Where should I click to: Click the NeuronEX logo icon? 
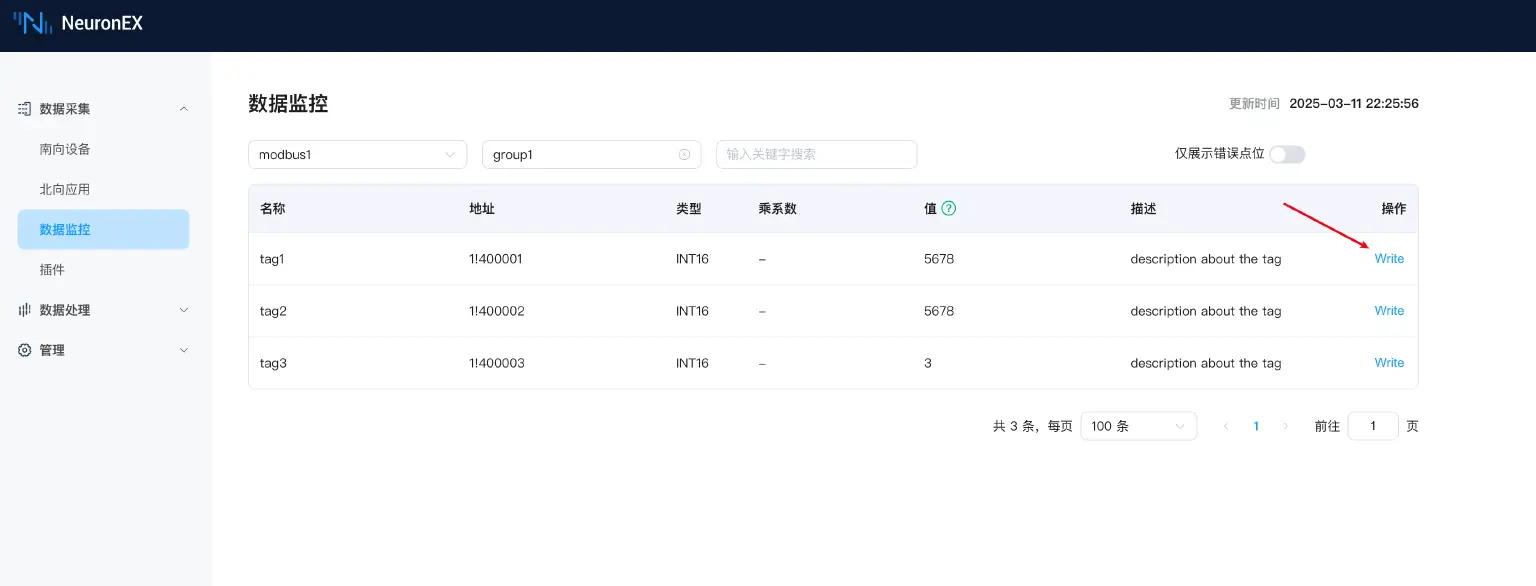point(32,23)
